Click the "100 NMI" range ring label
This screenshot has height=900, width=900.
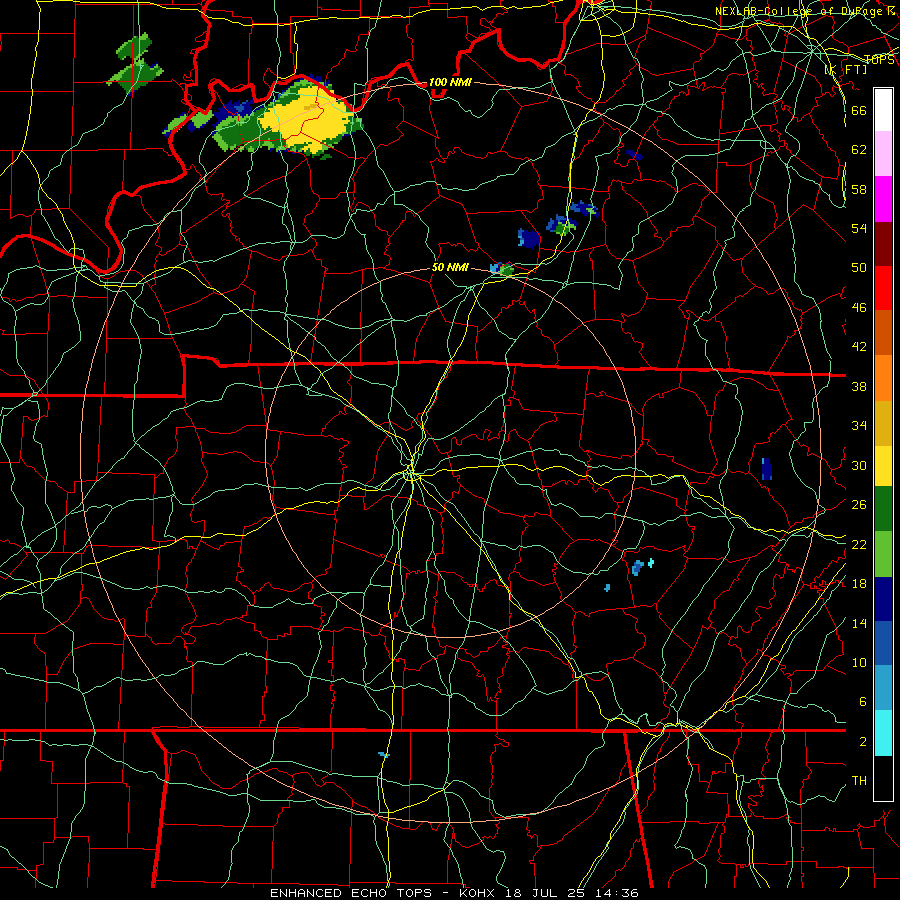(x=450, y=82)
